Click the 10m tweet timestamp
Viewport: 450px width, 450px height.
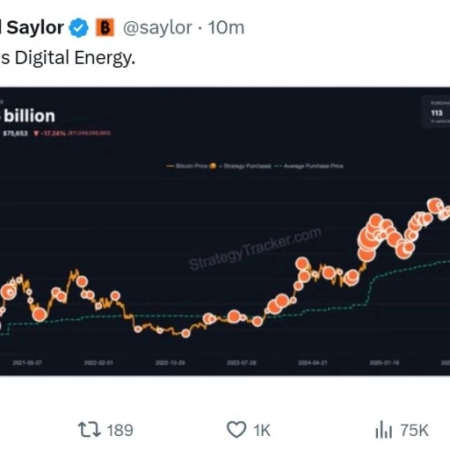click(226, 27)
